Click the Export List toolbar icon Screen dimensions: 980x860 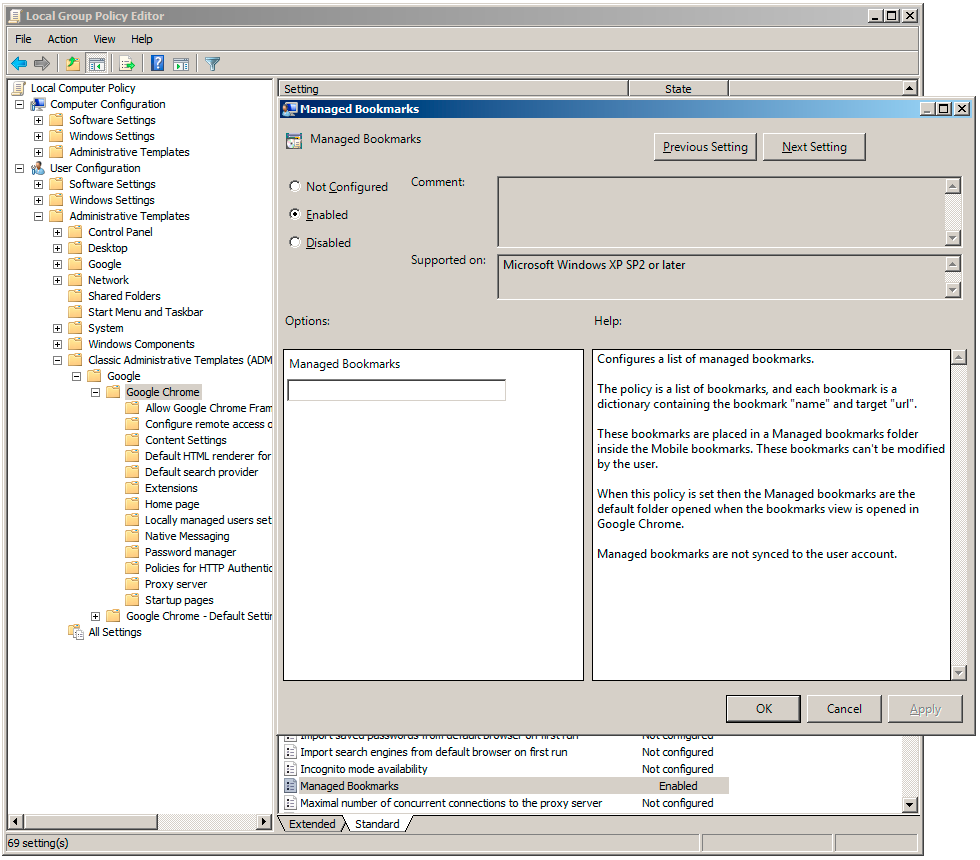[126, 62]
